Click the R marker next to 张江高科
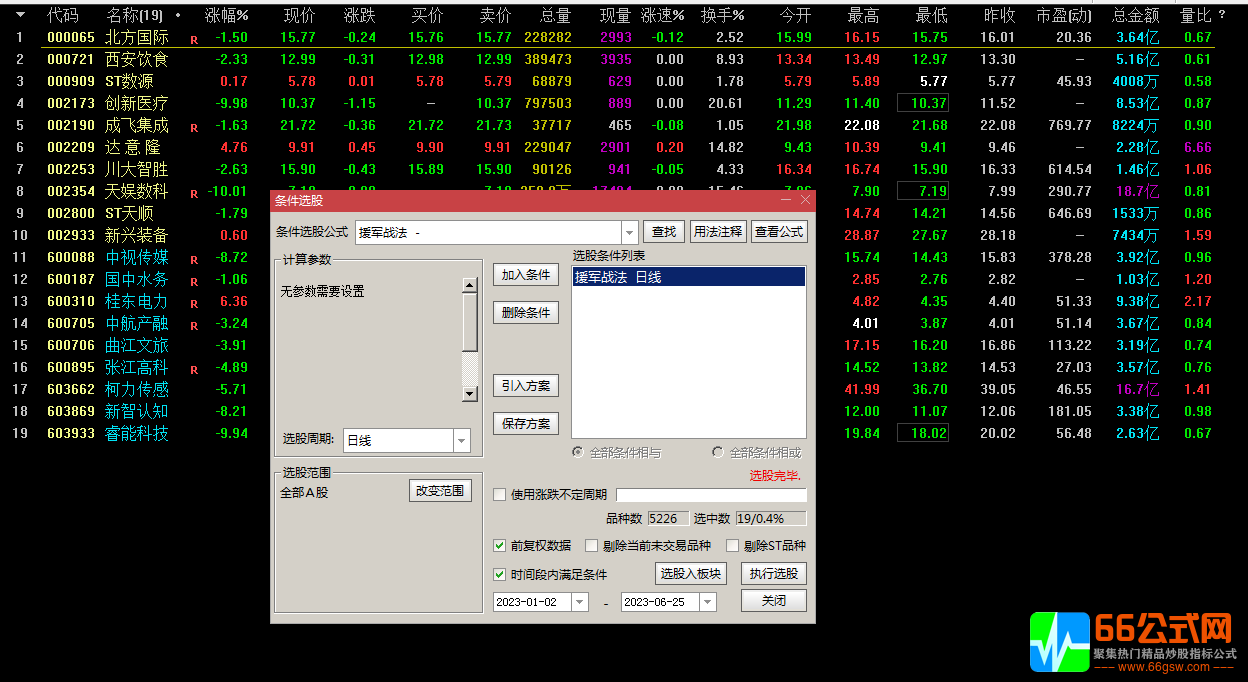The height and width of the screenshot is (682, 1248). tap(194, 370)
